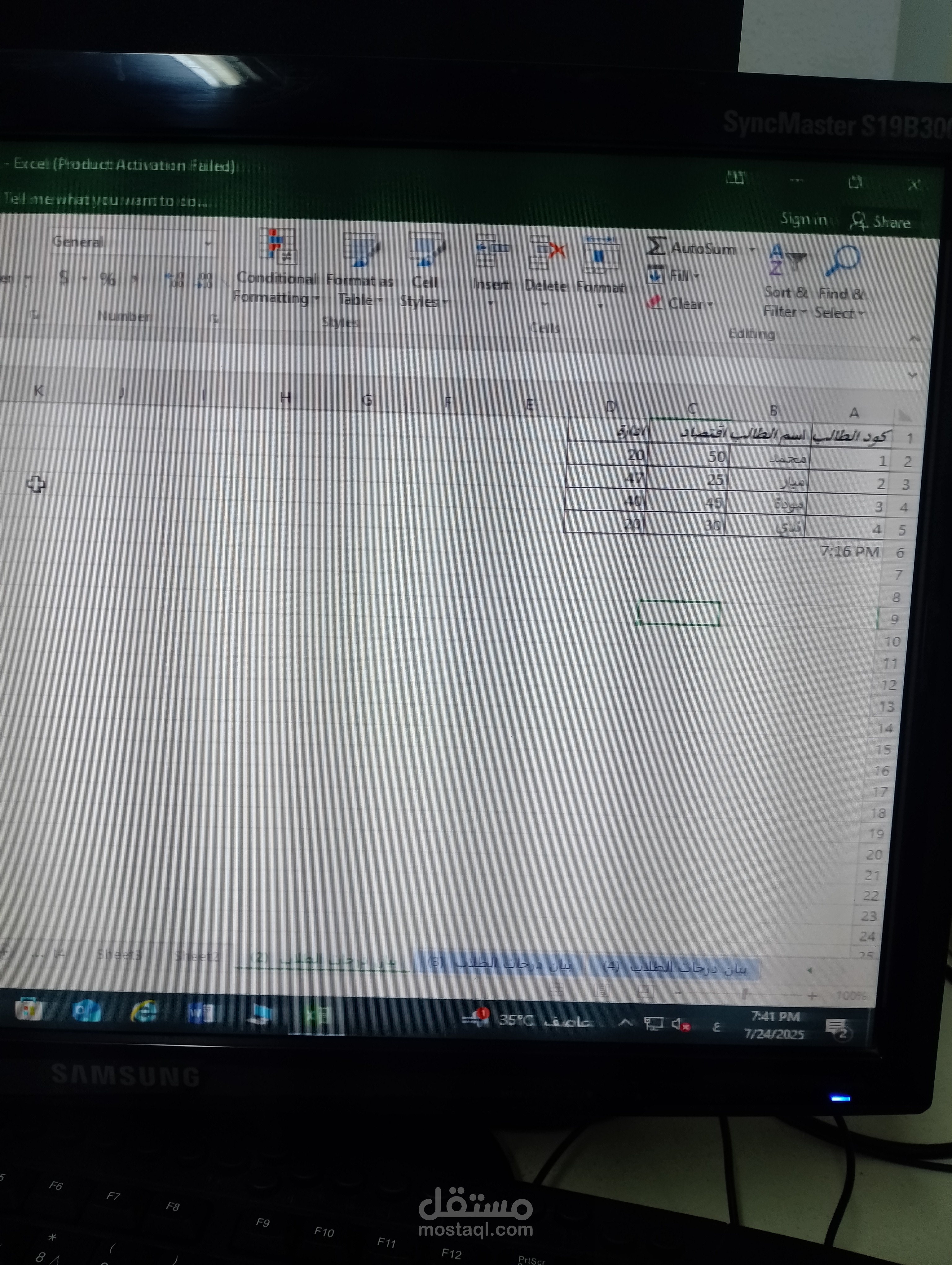Open Format as Table gallery
Viewport: 952px width, 1265px height.
click(359, 269)
